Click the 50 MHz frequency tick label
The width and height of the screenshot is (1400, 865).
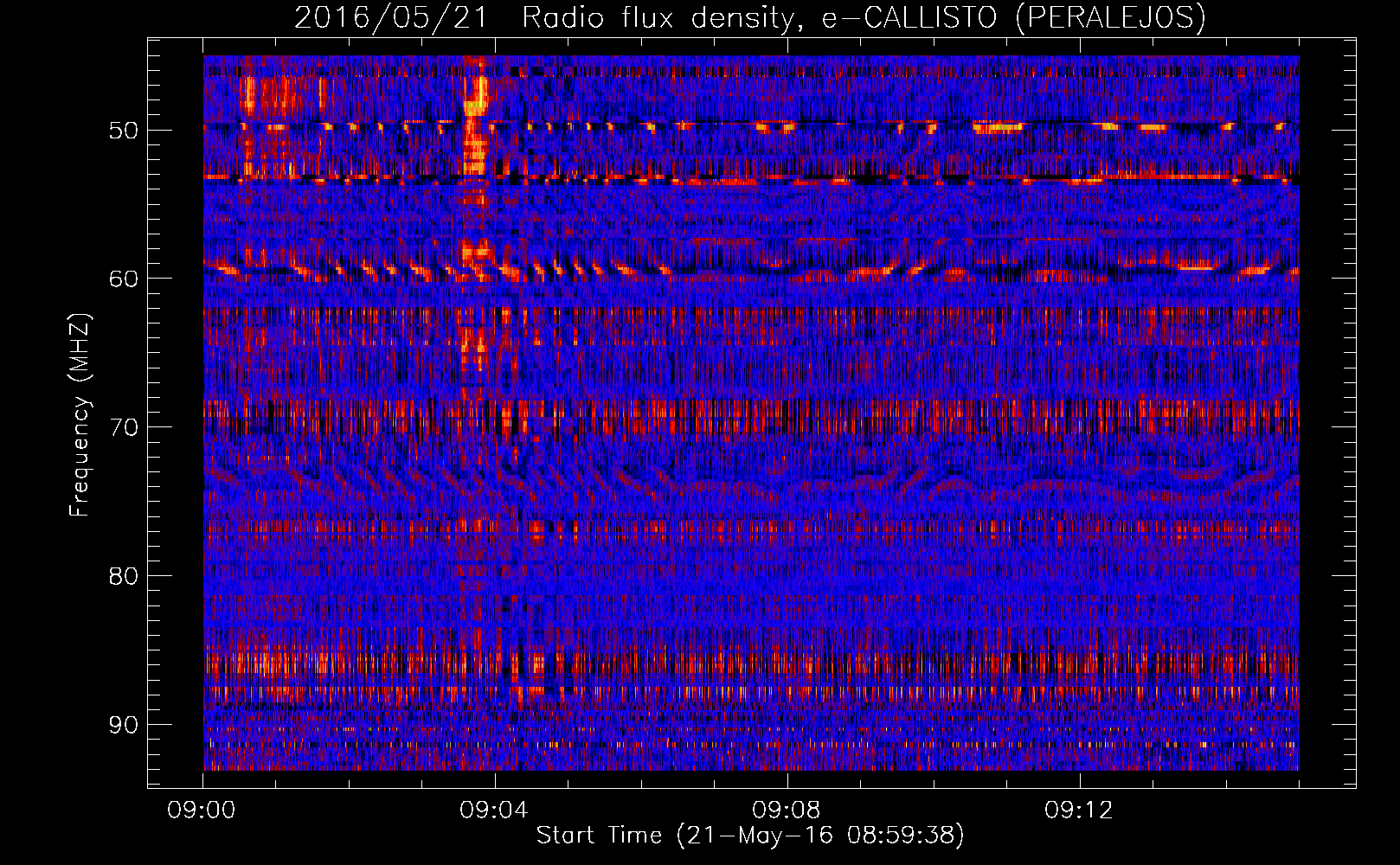123,131
